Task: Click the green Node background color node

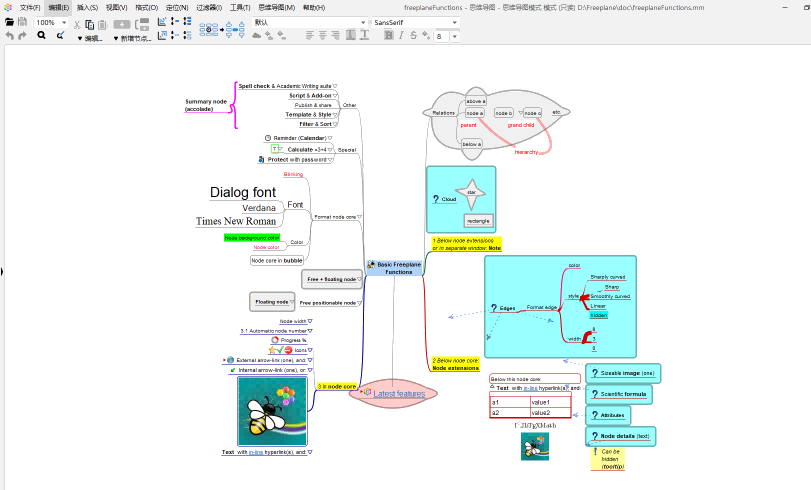Action: click(x=252, y=237)
